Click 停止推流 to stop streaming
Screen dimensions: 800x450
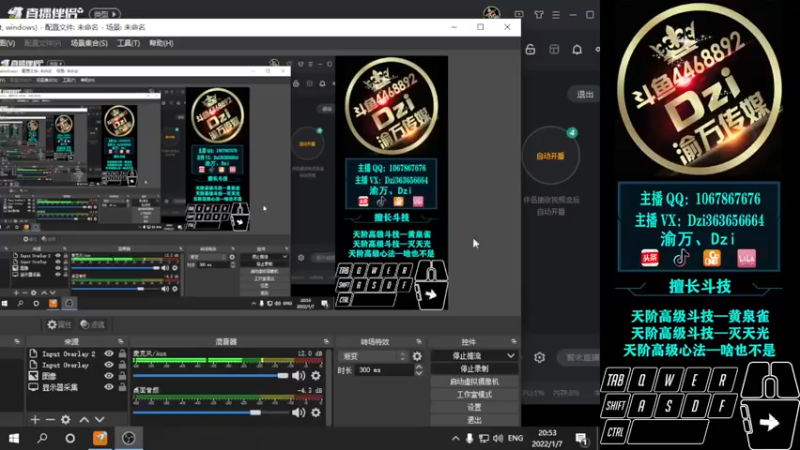coord(467,356)
